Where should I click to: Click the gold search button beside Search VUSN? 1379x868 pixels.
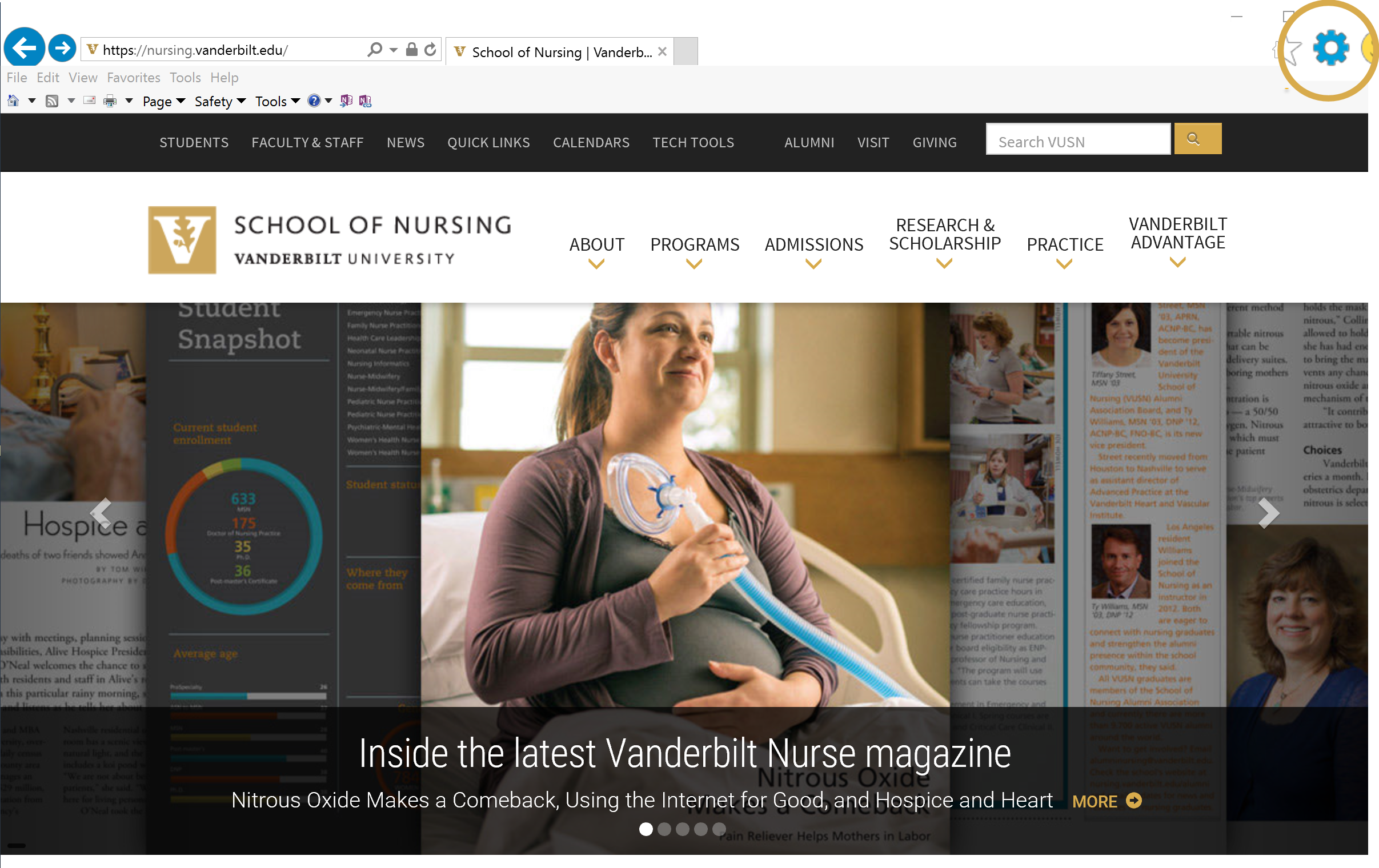click(x=1197, y=139)
